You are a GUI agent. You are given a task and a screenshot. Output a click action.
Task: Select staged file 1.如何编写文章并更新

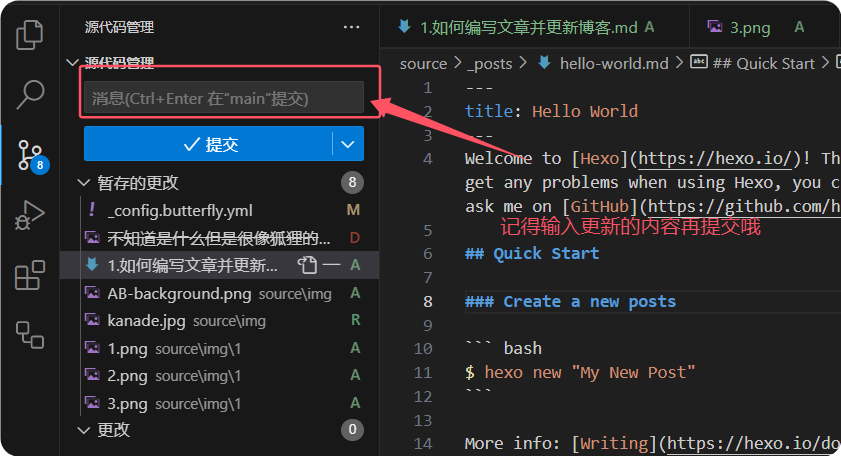220,265
